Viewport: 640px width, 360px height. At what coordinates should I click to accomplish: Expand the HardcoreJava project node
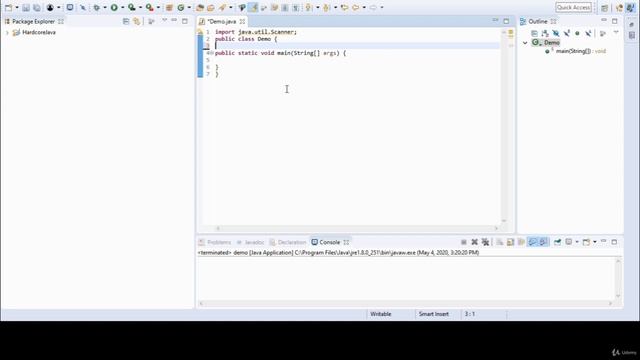7,32
